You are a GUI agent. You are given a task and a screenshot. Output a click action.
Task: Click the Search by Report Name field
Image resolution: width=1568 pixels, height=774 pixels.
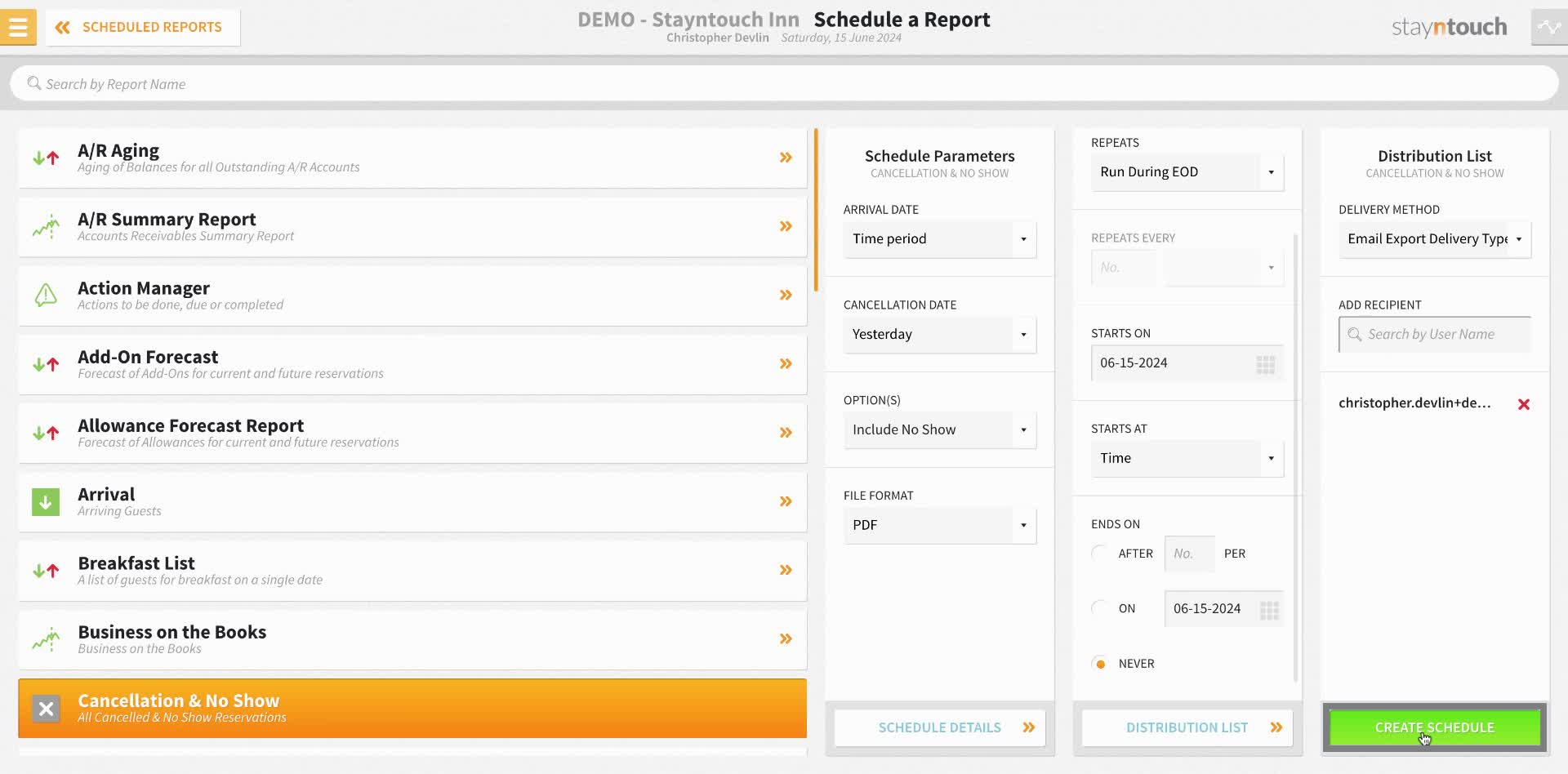click(x=784, y=84)
